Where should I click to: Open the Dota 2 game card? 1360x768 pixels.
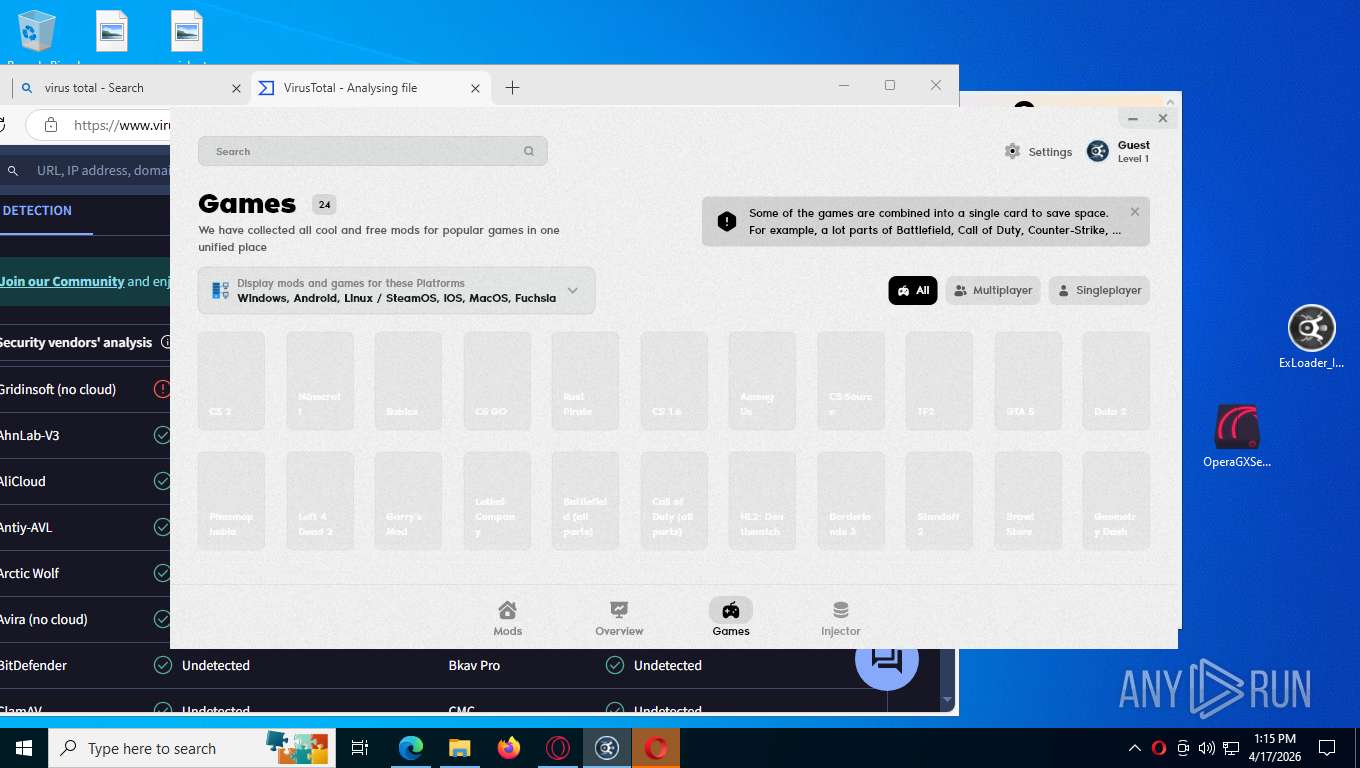pyautogui.click(x=1116, y=381)
